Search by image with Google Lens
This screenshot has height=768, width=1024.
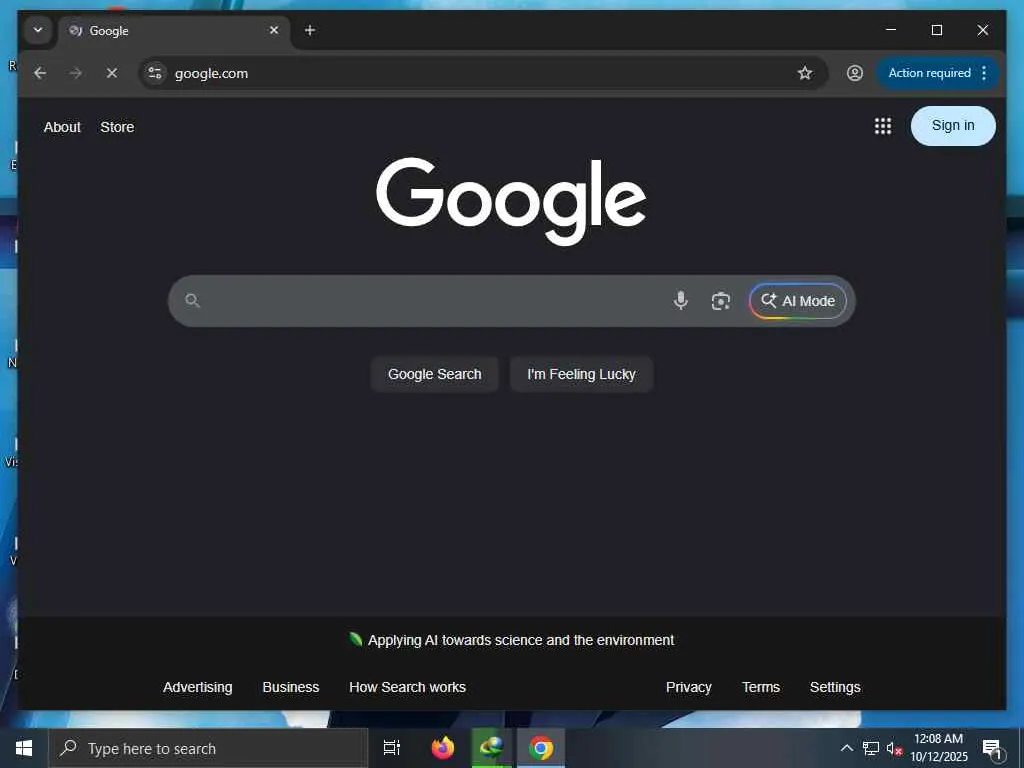pos(720,301)
